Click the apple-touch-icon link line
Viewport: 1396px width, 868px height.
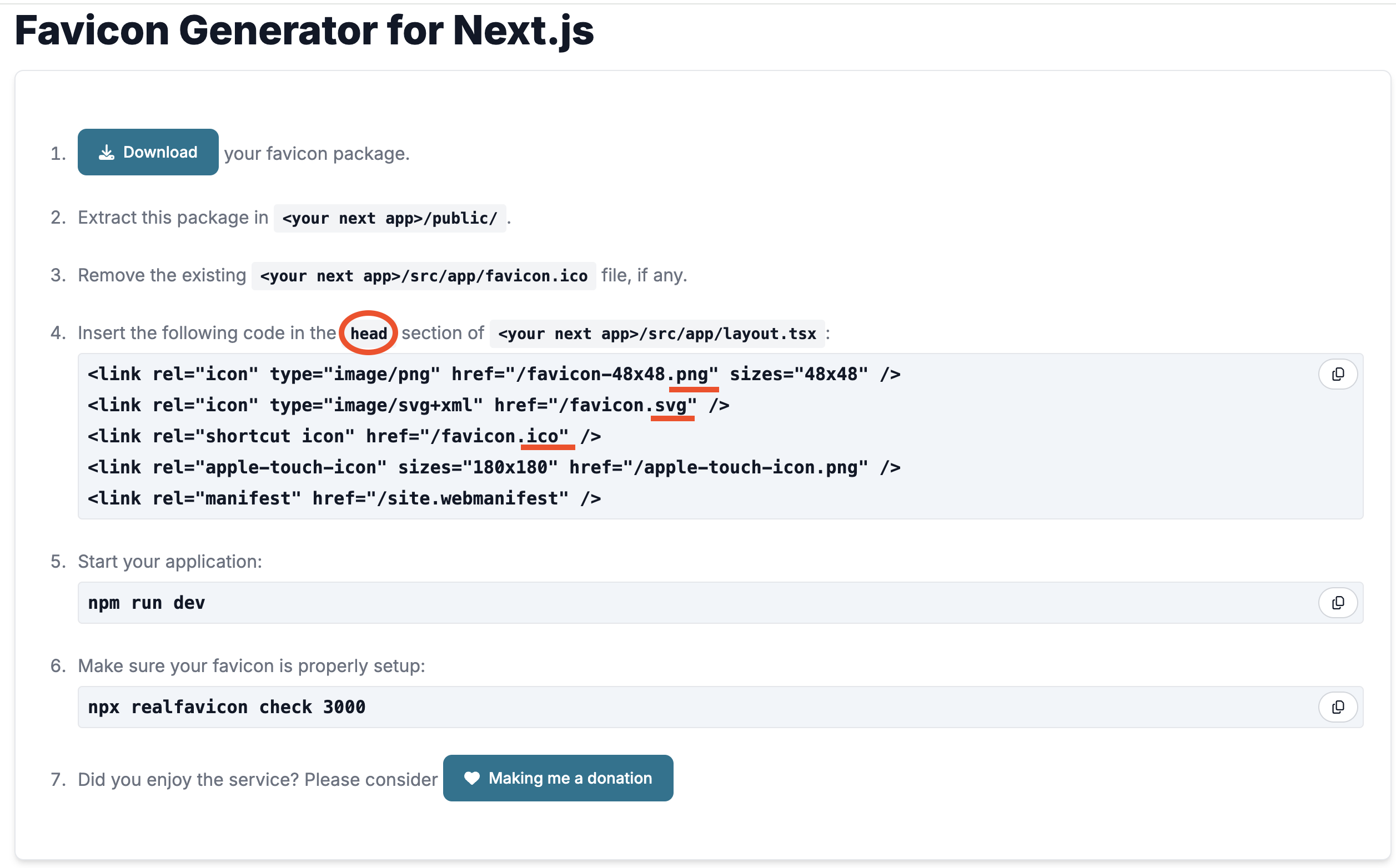click(x=493, y=467)
